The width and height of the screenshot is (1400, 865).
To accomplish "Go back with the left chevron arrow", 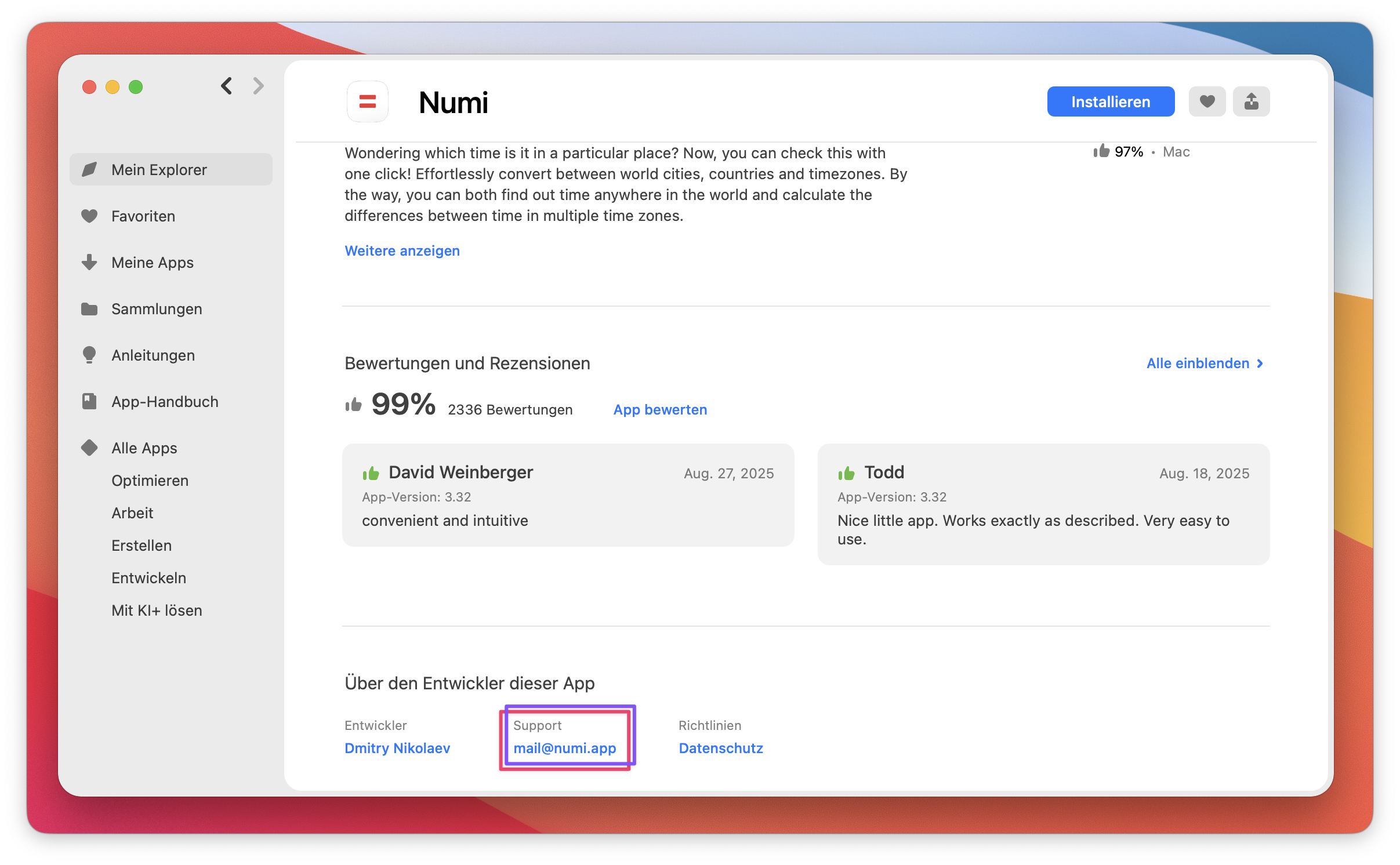I will [226, 86].
